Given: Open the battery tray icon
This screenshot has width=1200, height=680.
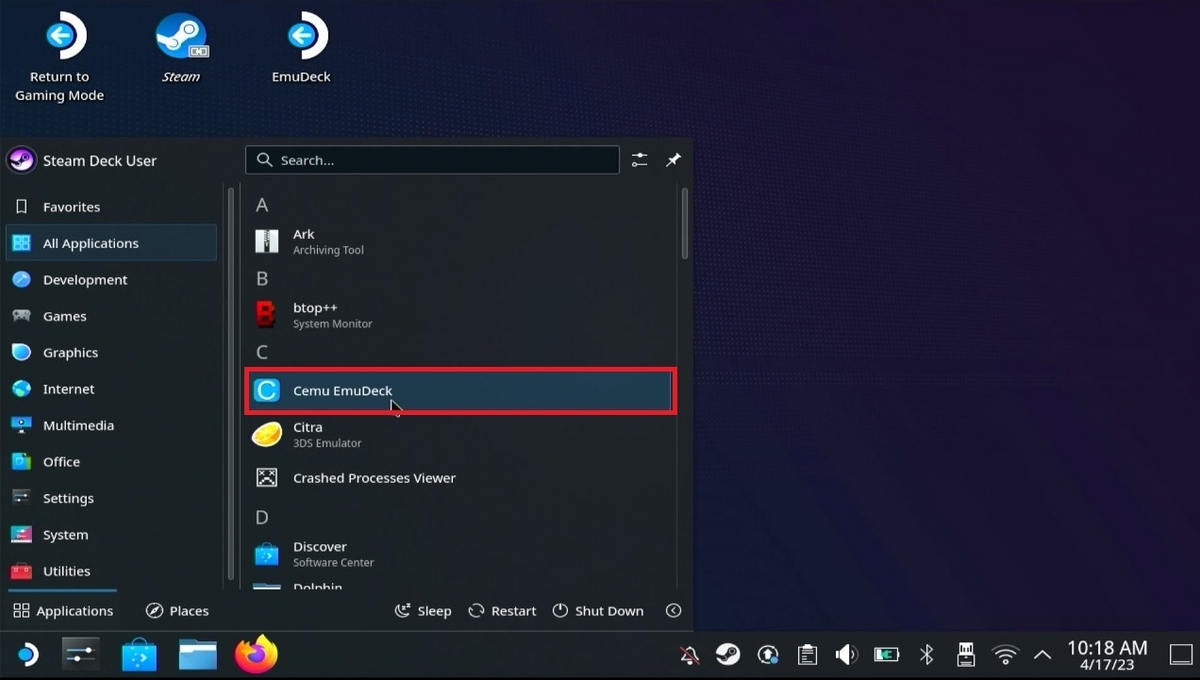Looking at the screenshot, I should [x=886, y=655].
